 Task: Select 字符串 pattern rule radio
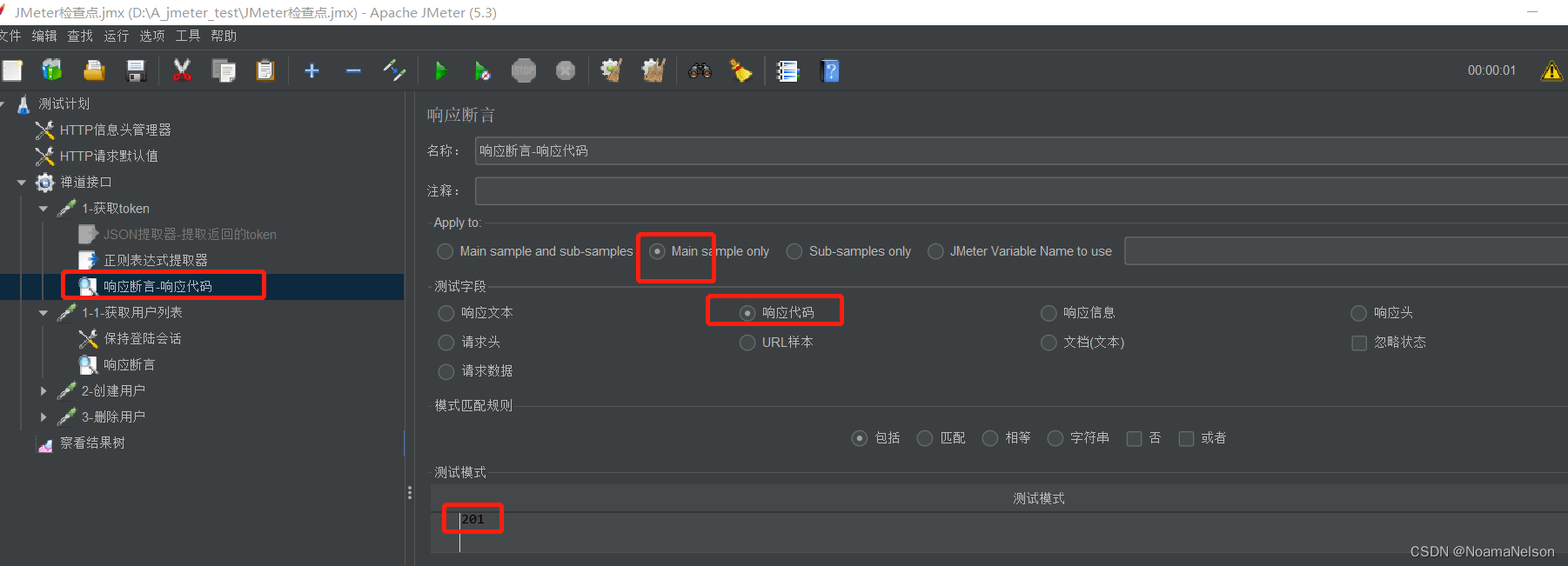pos(1055,438)
